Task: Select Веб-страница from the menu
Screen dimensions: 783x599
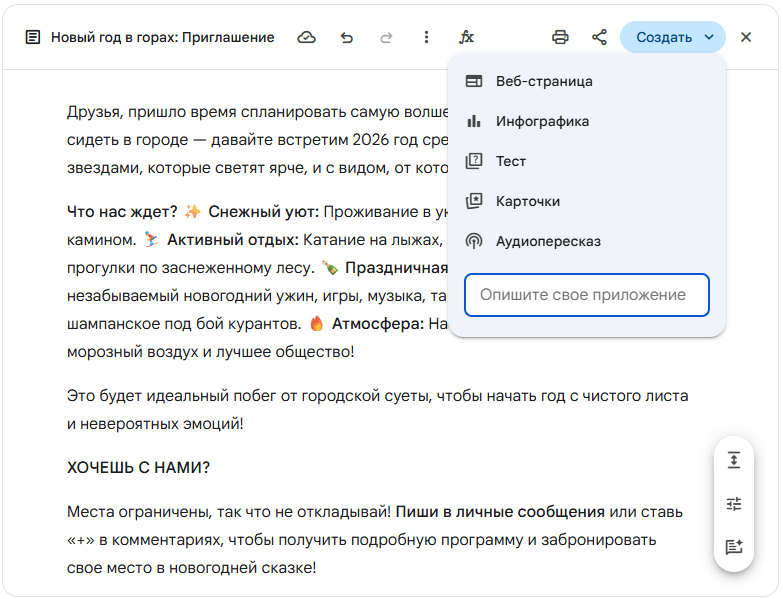Action: [544, 81]
